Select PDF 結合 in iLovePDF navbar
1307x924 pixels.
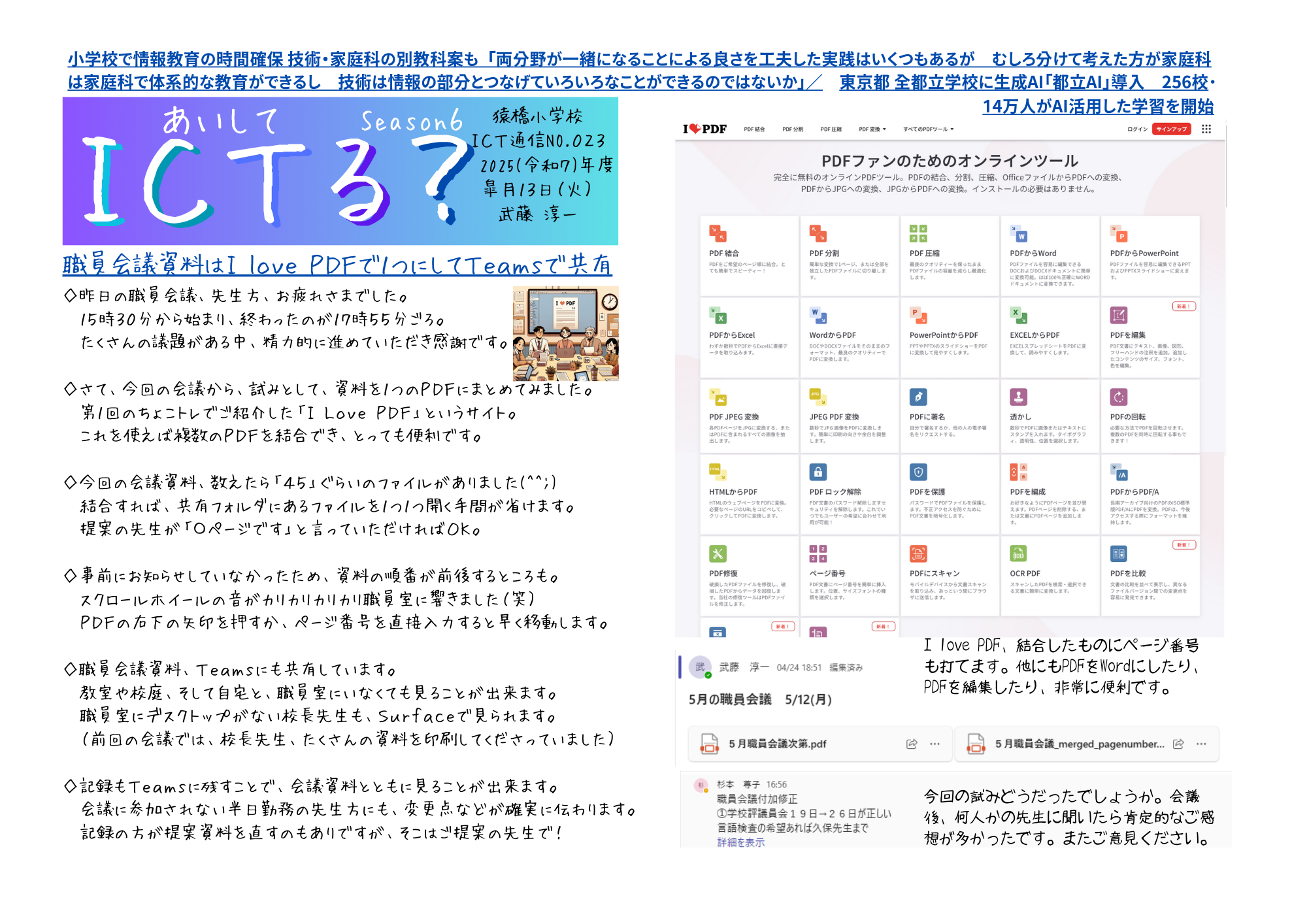[754, 129]
